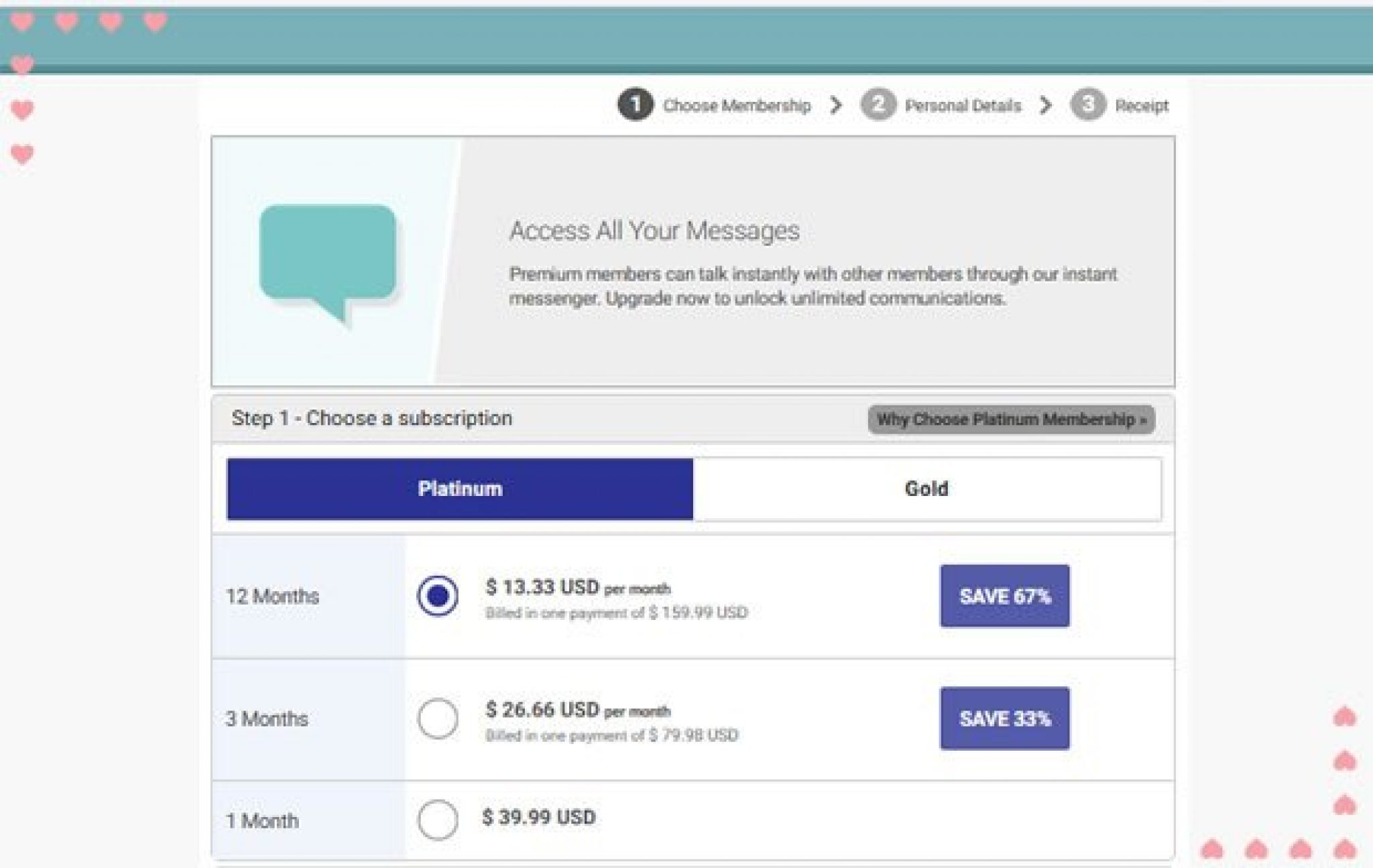Select the 3 Months radio button
Image resolution: width=1373 pixels, height=868 pixels.
click(438, 718)
